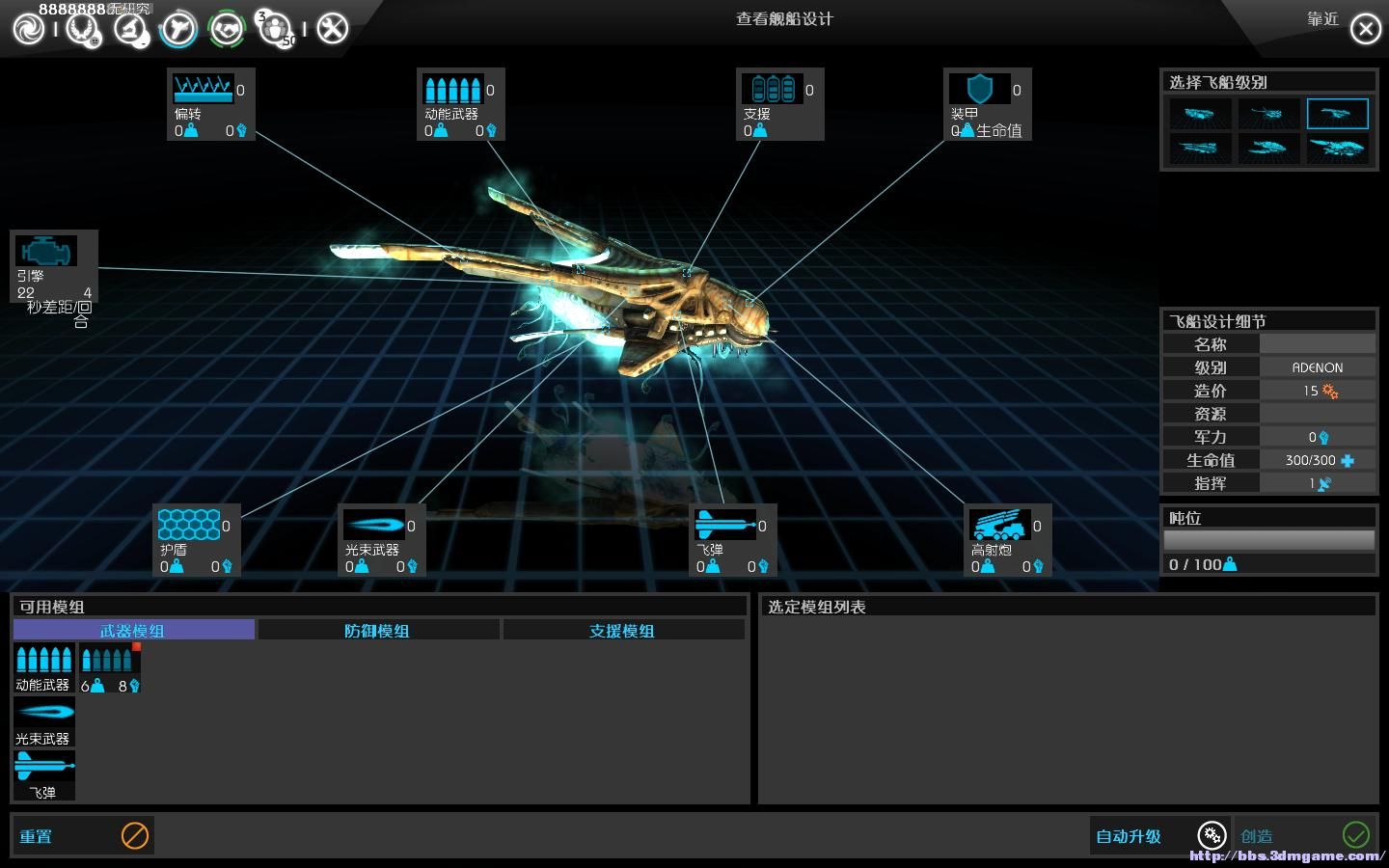The image size is (1389, 868).
Task: Click the 创造 create button
Action: point(1305,835)
